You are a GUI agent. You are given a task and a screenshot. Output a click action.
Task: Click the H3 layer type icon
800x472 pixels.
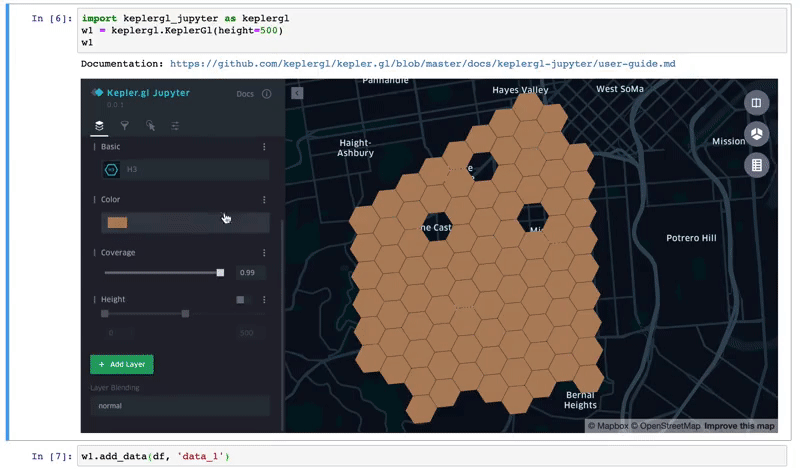click(111, 170)
